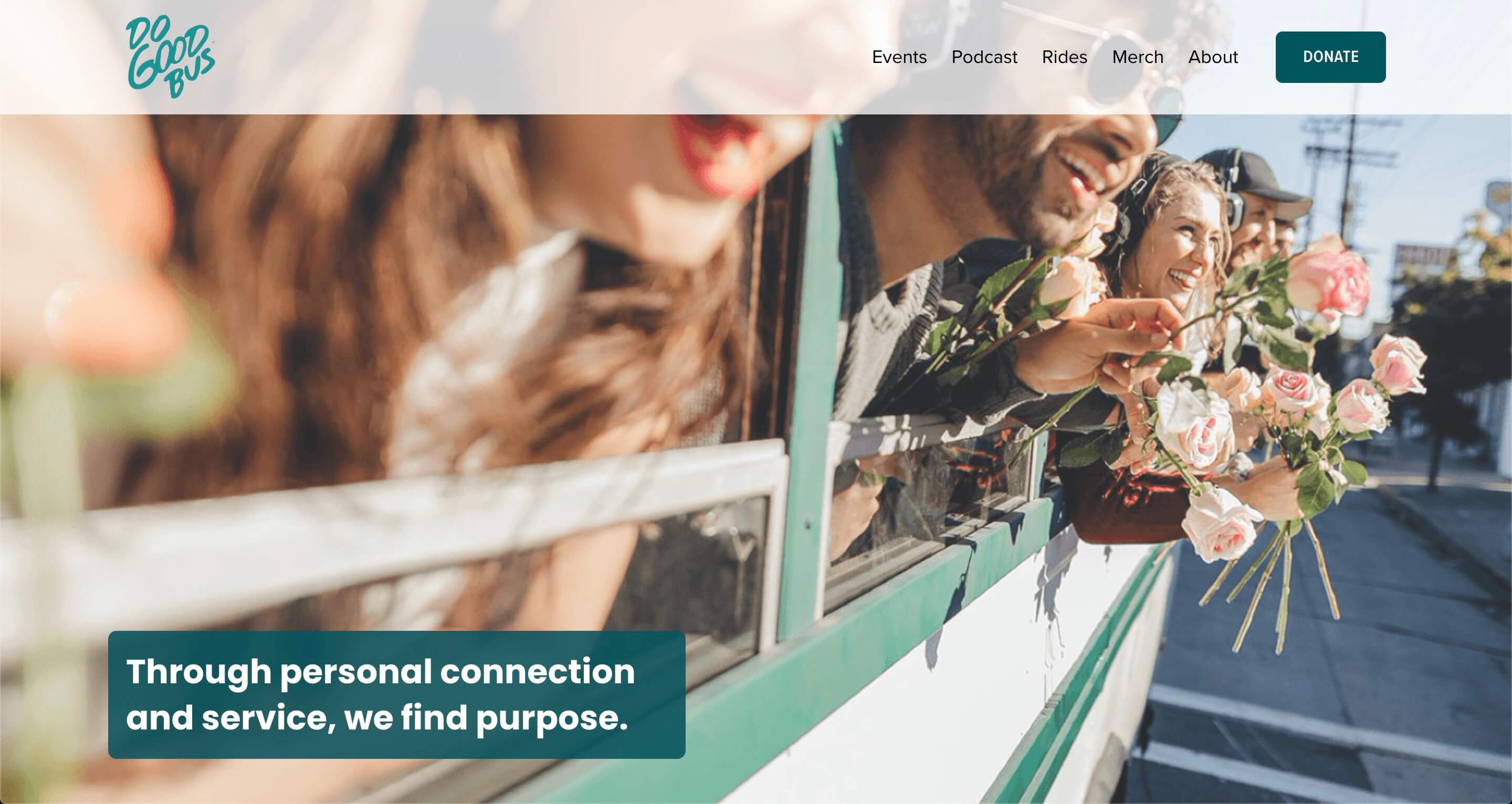Image resolution: width=1512 pixels, height=804 pixels.
Task: Go to the Podcast section
Action: [984, 57]
